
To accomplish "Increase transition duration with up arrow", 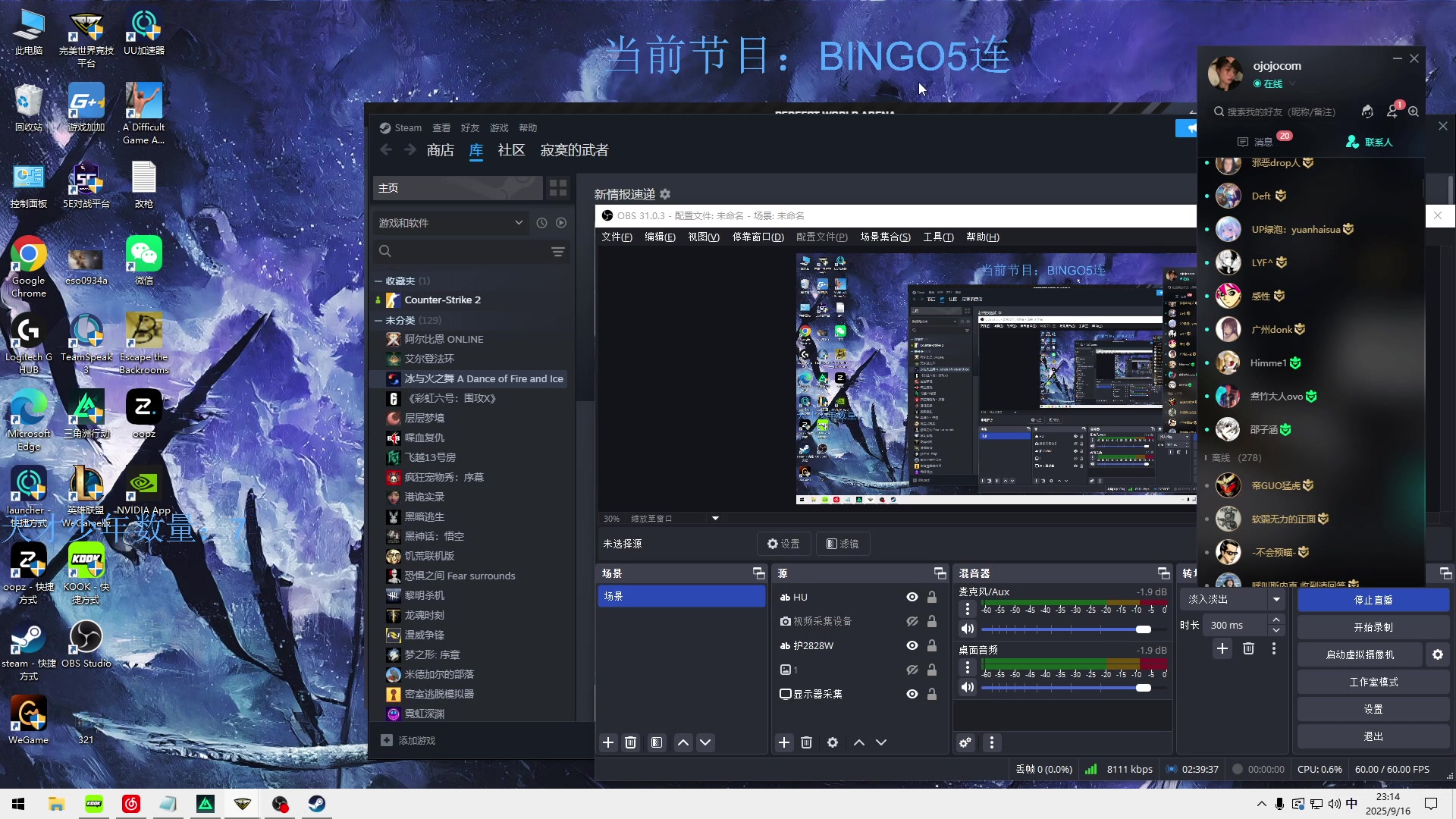I will tap(1276, 620).
